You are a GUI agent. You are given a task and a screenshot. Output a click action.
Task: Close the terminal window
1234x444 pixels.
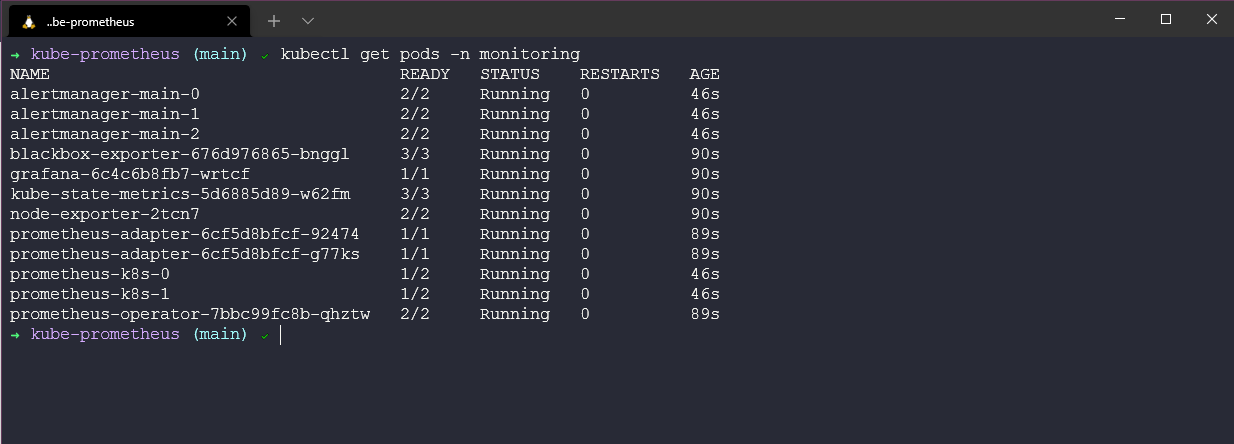click(1211, 20)
